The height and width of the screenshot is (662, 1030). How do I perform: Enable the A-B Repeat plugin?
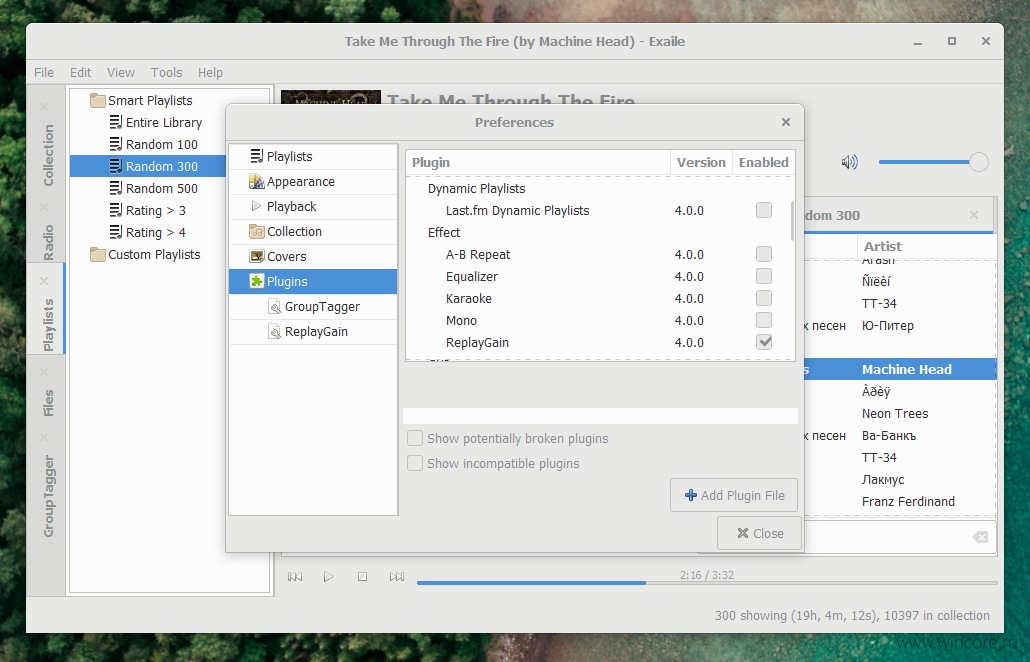pos(763,254)
